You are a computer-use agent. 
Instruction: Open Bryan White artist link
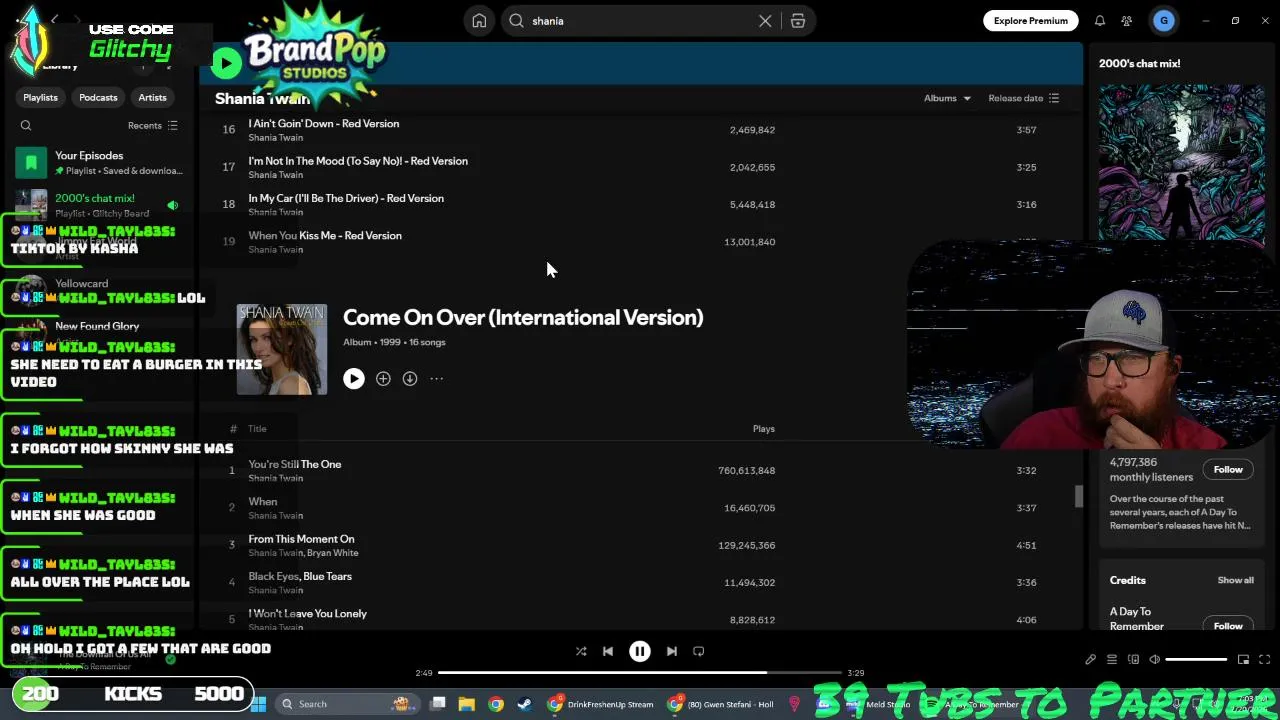pos(333,553)
